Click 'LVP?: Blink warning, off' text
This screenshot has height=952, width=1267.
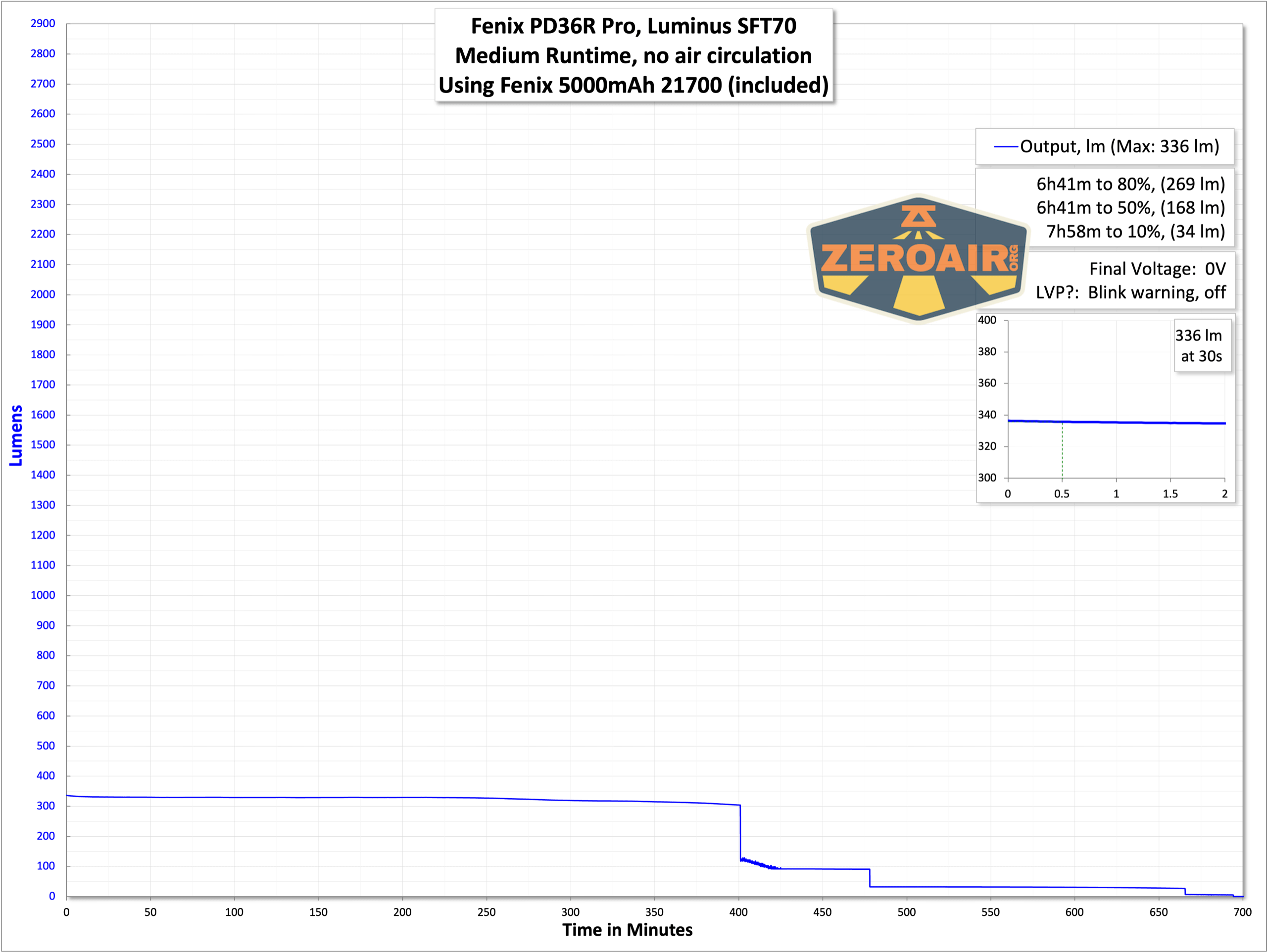point(1131,292)
